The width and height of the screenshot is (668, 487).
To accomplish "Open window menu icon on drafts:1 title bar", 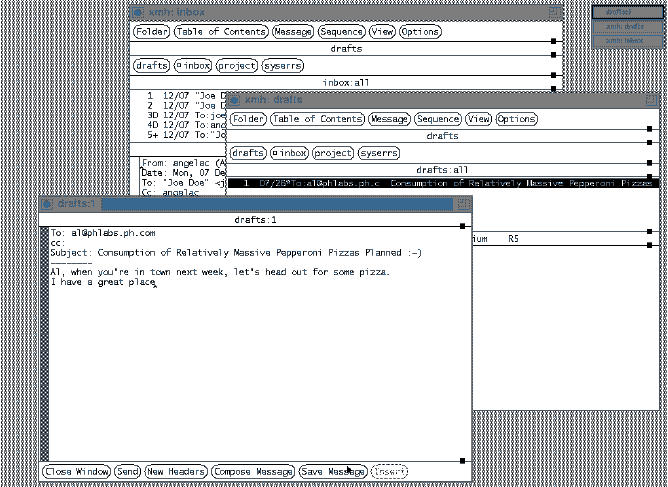I will click(x=47, y=204).
